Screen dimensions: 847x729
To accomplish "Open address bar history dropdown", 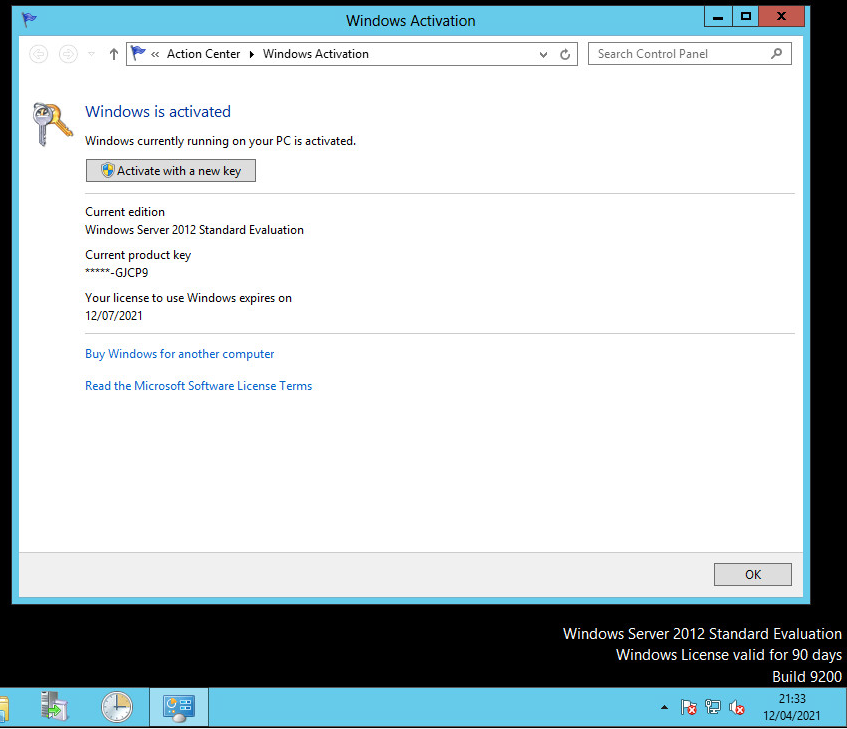I will pyautogui.click(x=543, y=55).
